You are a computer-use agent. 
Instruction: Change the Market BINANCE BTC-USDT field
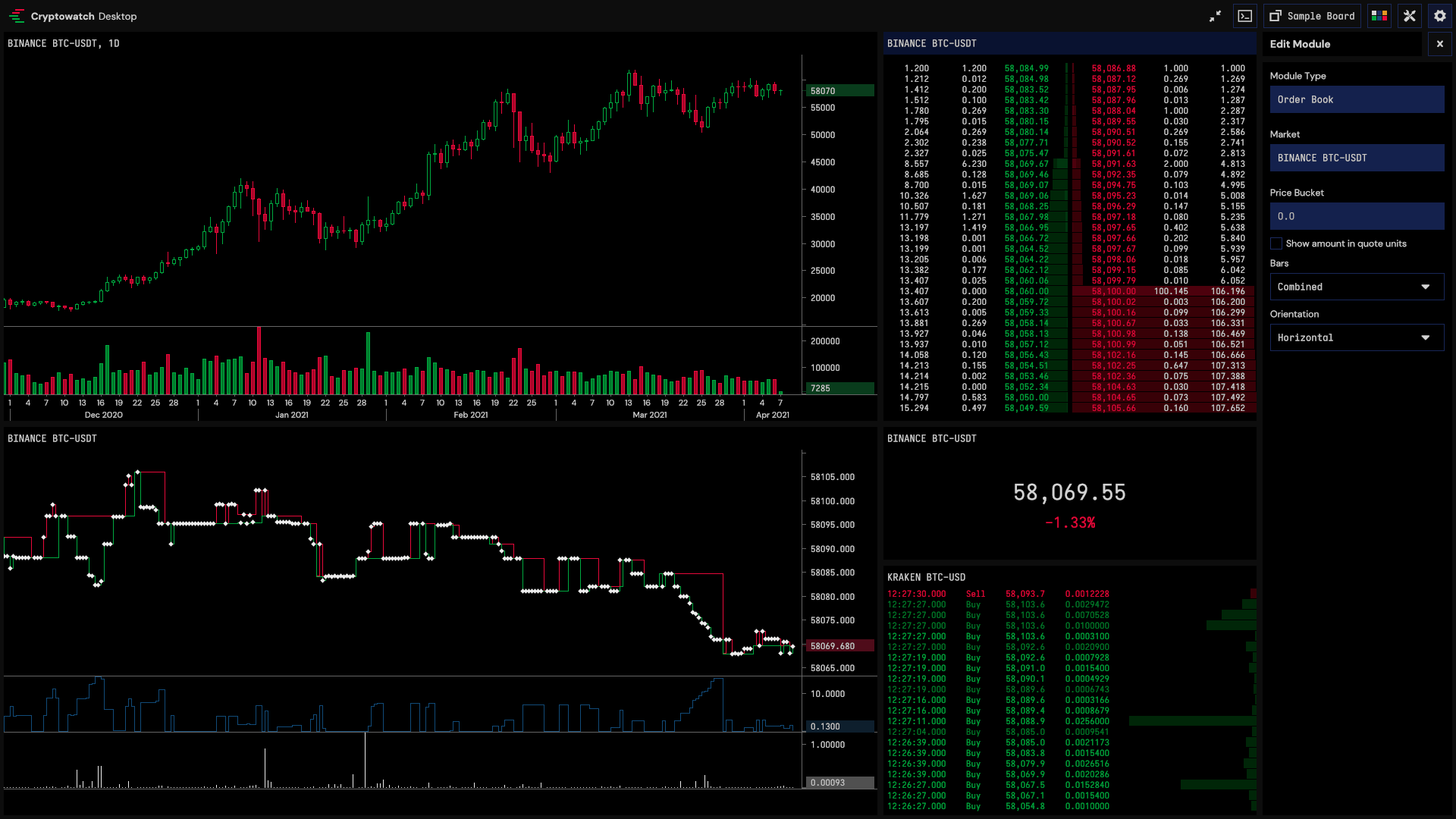coord(1357,158)
